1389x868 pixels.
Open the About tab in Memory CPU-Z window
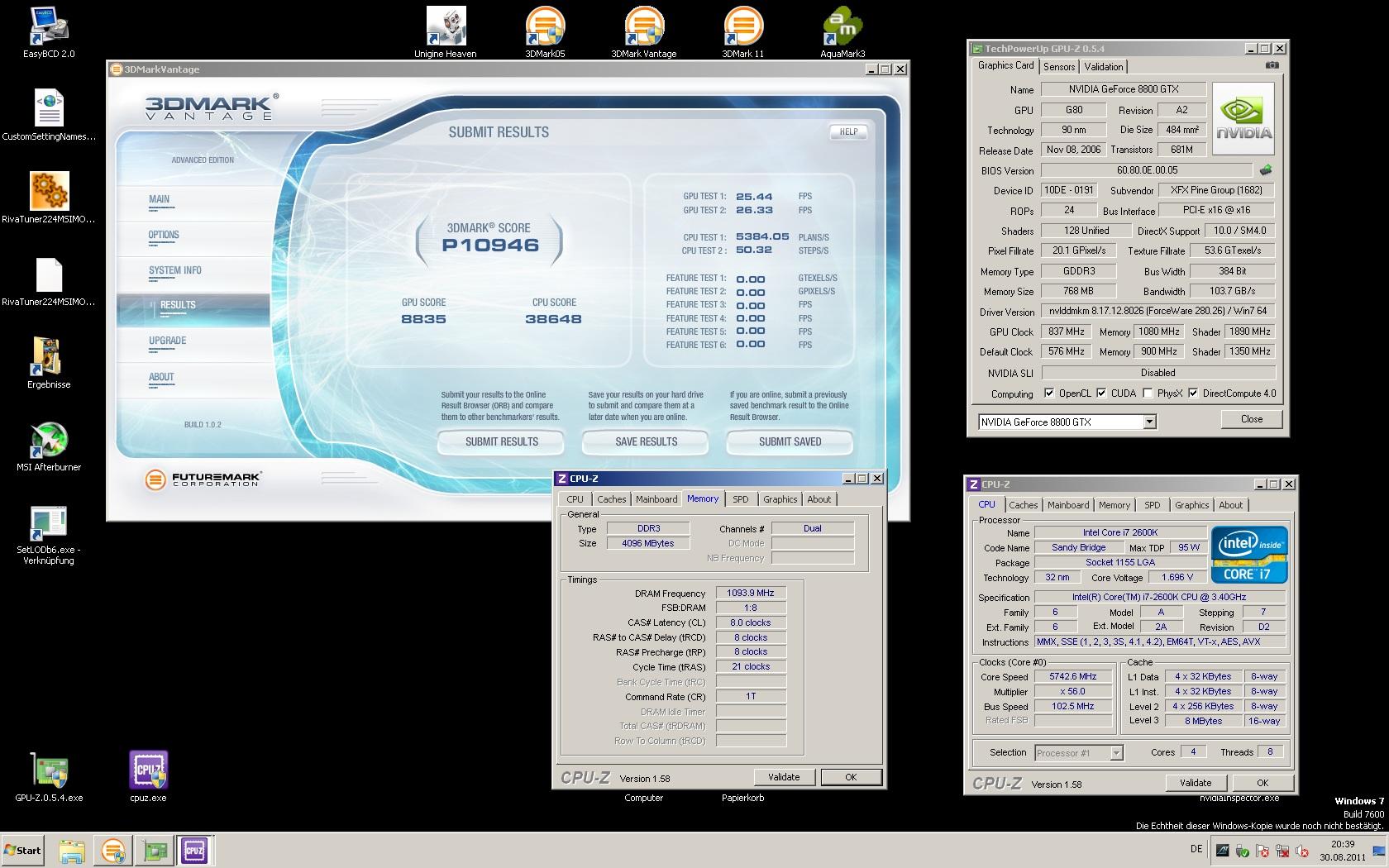[819, 499]
